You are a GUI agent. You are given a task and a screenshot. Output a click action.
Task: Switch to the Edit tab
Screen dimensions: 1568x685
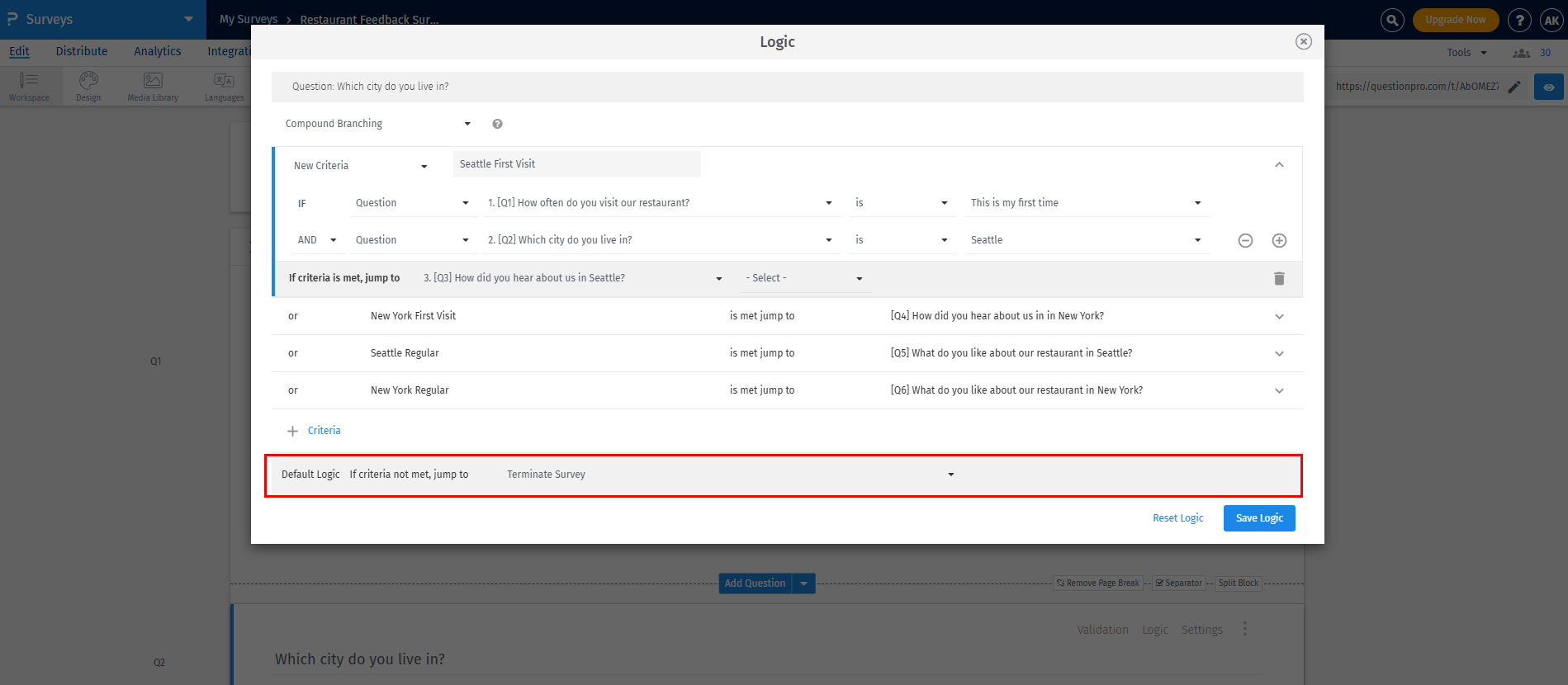[x=19, y=51]
